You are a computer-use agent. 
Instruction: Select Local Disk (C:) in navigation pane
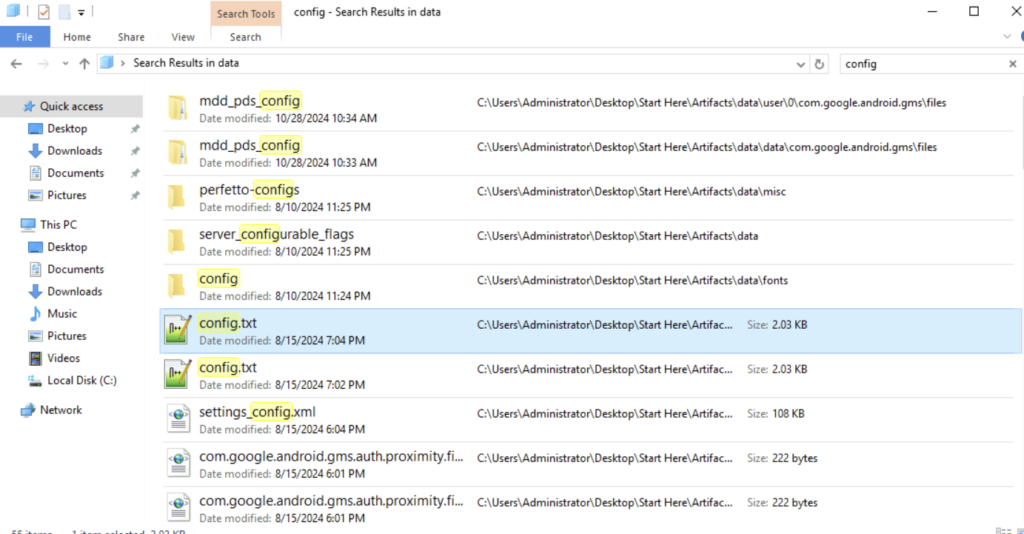coord(81,380)
